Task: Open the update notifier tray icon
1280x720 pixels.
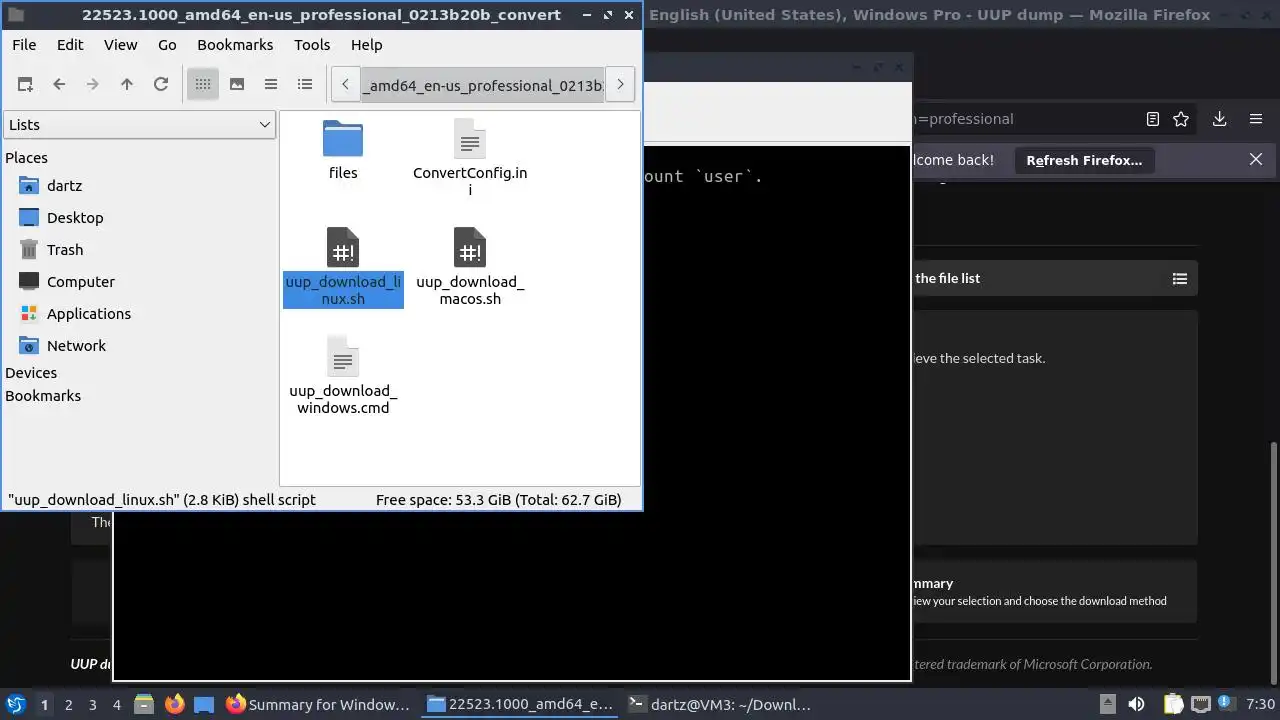Action: [1225, 704]
